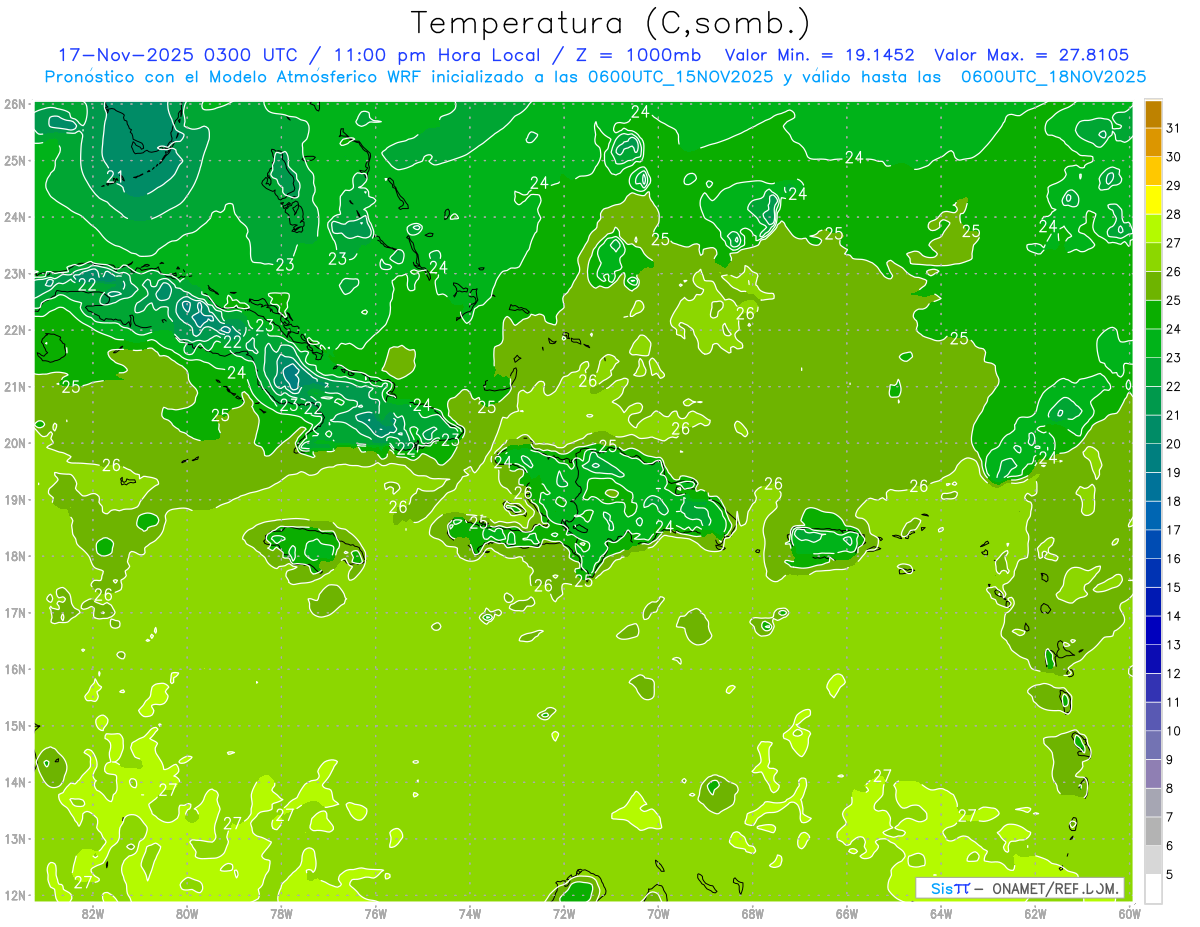
Task: Click the '16N' latitude axis label
Action: (15, 669)
